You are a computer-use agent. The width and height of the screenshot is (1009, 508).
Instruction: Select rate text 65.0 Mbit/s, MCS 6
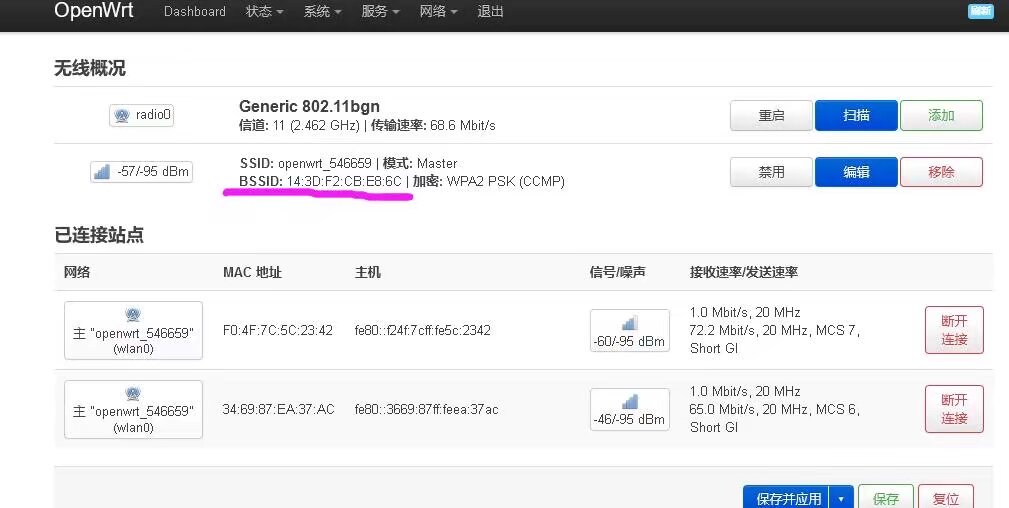coord(775,409)
